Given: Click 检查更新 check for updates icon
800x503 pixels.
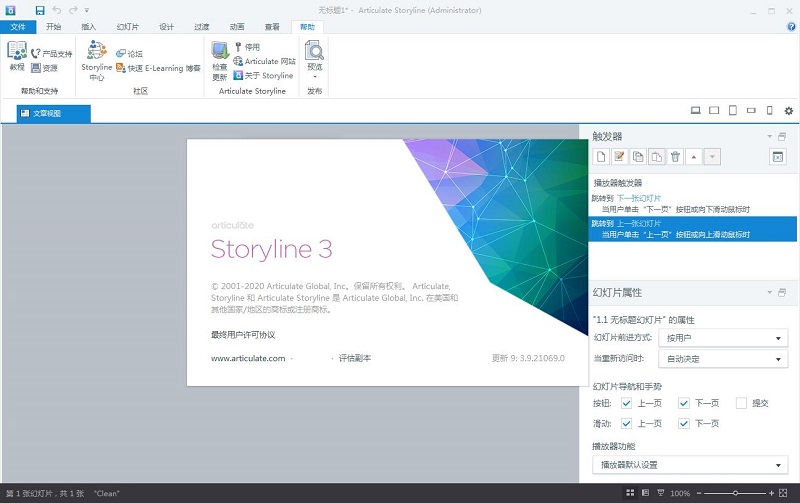Looking at the screenshot, I should (x=219, y=60).
